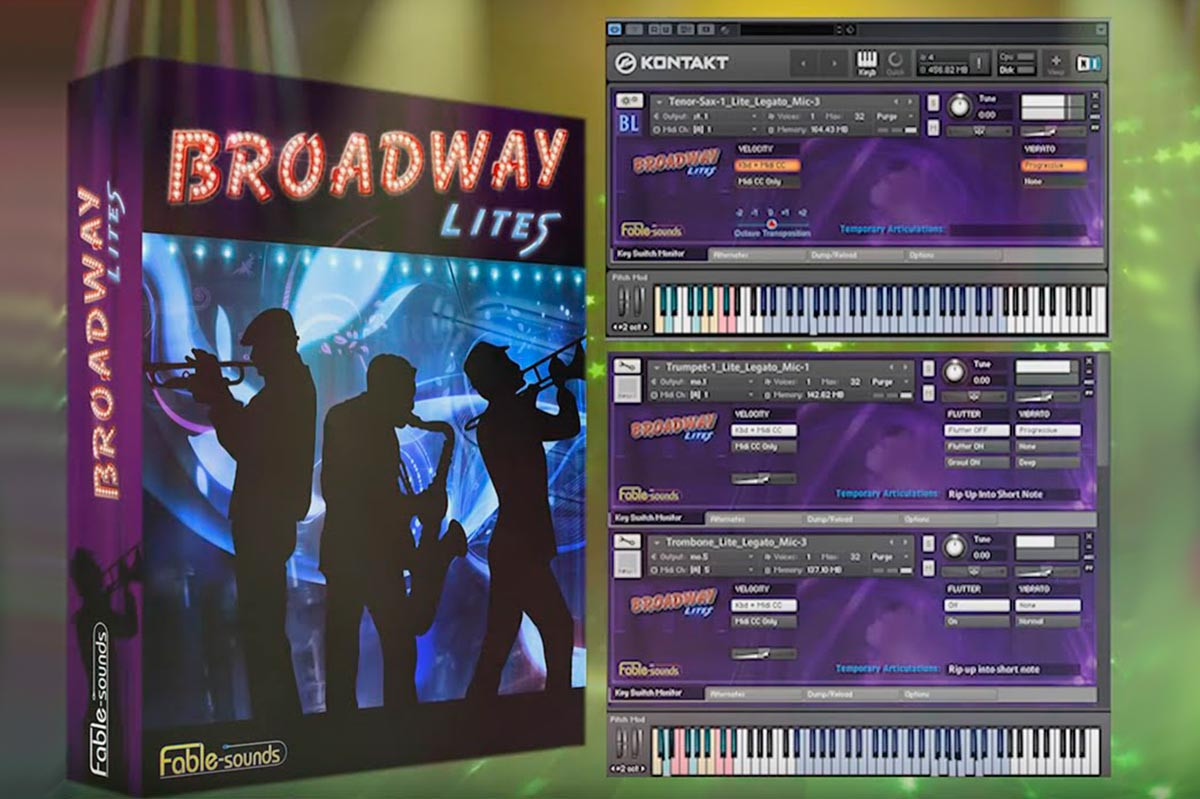1200x799 pixels.
Task: Open the Trumpet instrument wrench edit icon
Action: (x=629, y=367)
